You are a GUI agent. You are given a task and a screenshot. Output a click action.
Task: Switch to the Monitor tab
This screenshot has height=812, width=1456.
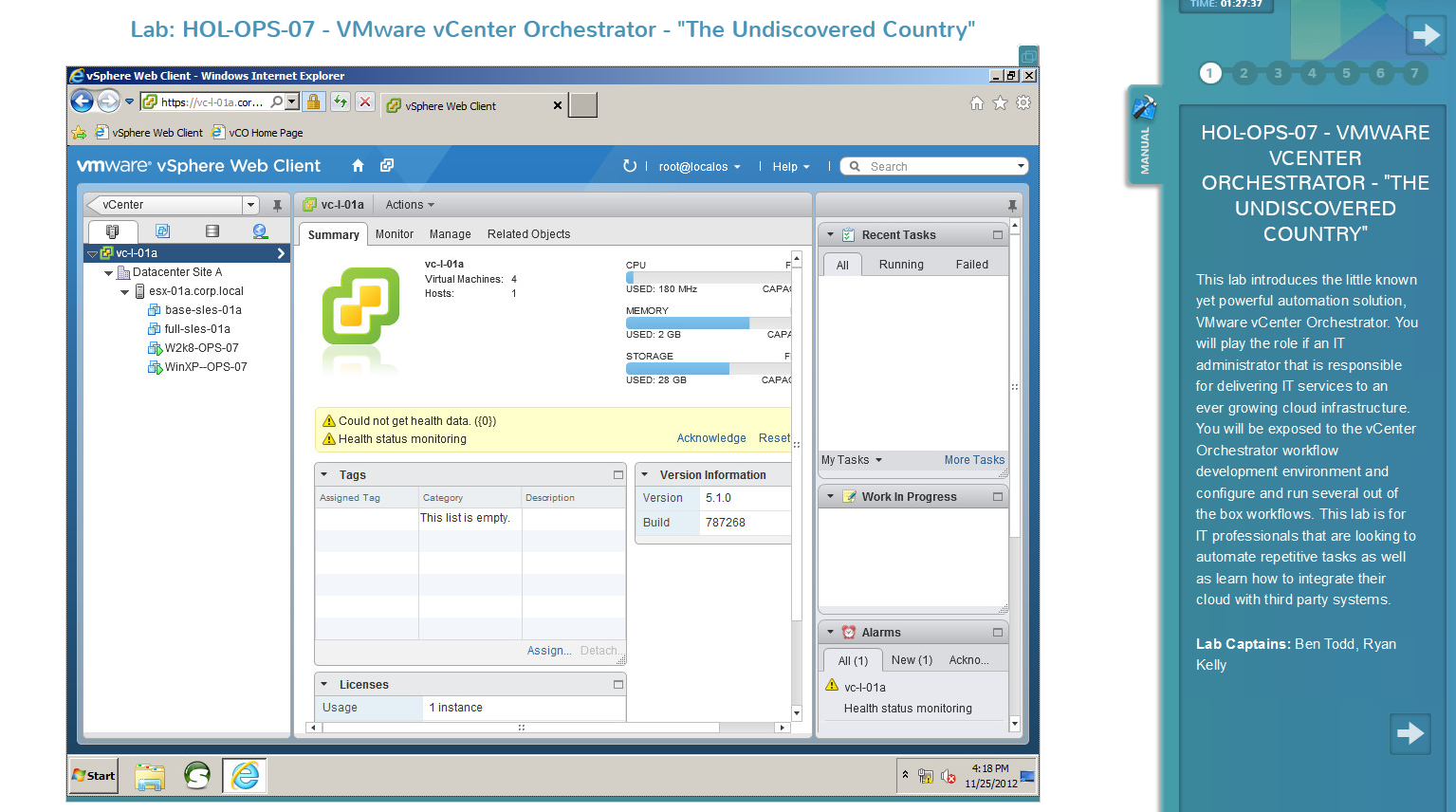(x=394, y=233)
